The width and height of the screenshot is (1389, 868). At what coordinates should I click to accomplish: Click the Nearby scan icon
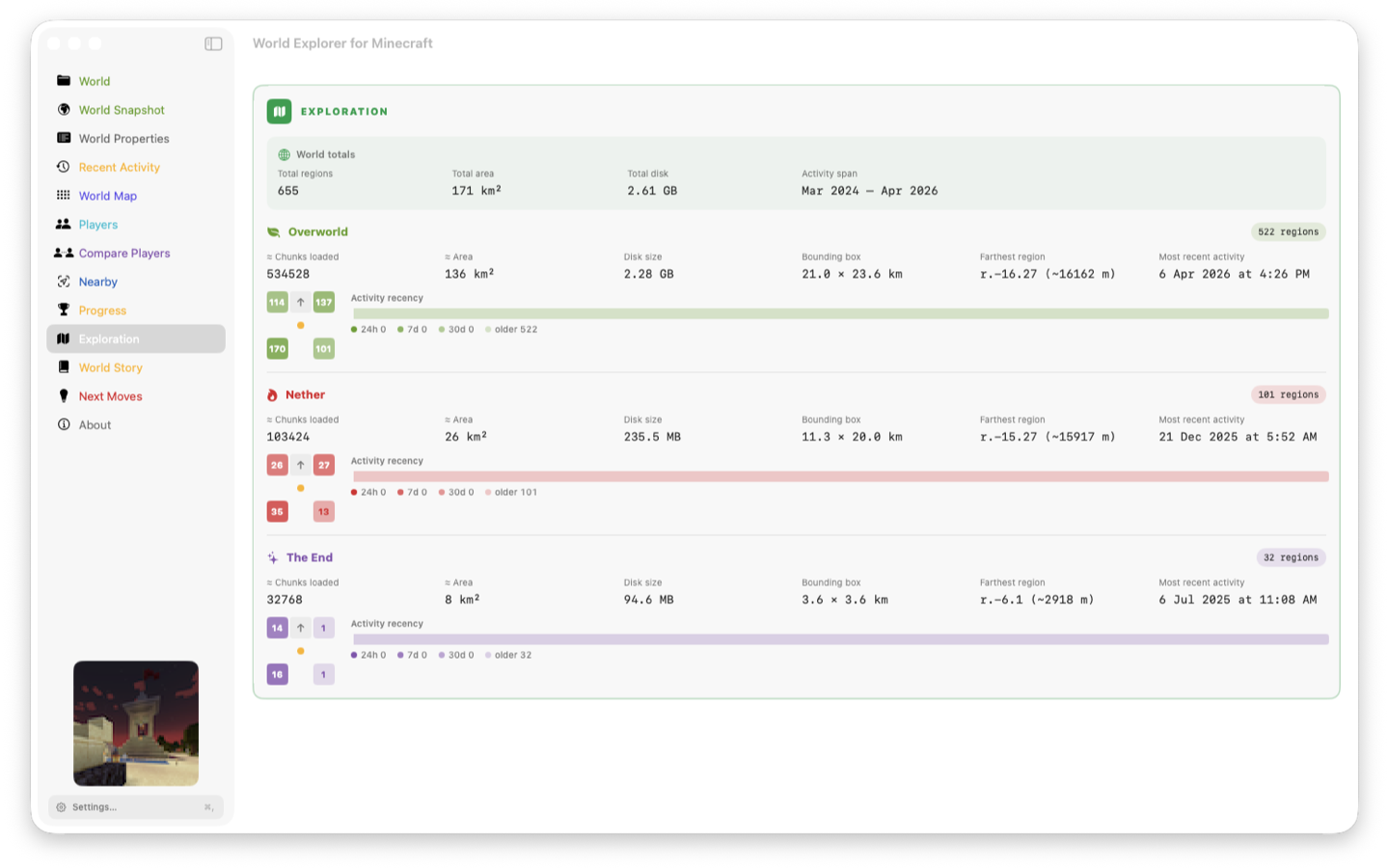point(64,282)
